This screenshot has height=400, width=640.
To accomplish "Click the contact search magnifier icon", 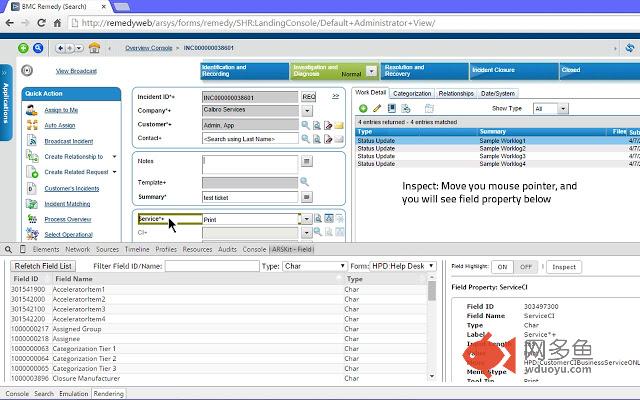I will (x=305, y=139).
